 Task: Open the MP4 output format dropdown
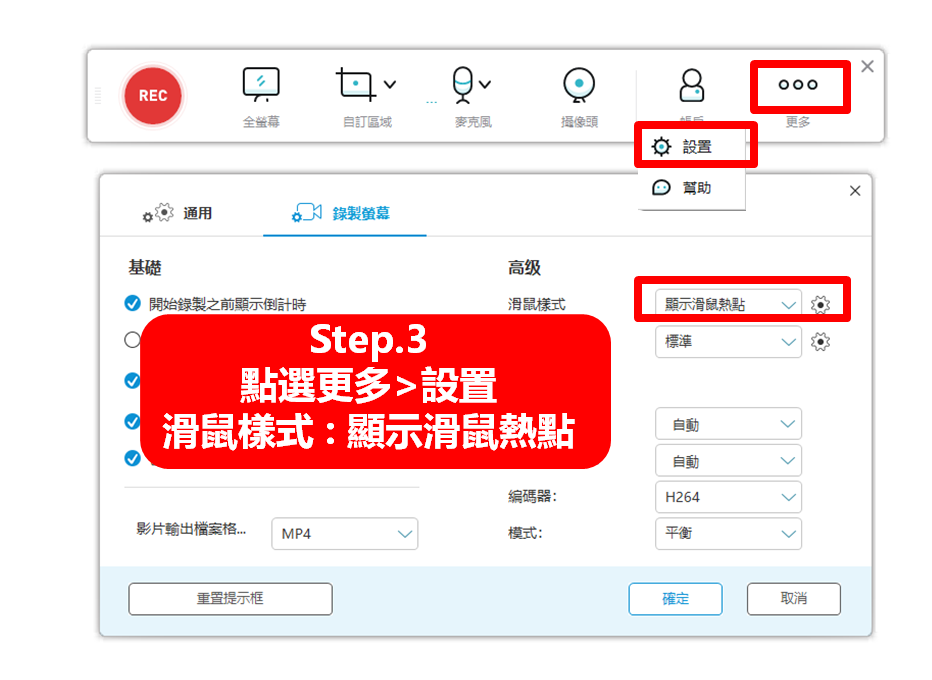click(345, 533)
